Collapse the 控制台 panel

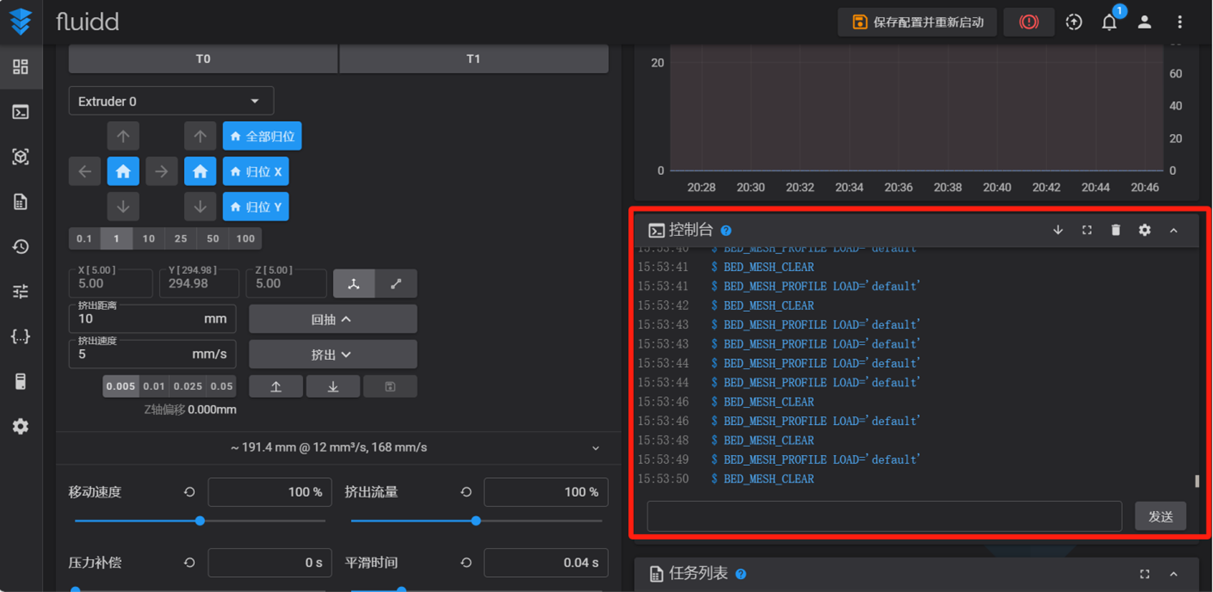coord(1174,230)
